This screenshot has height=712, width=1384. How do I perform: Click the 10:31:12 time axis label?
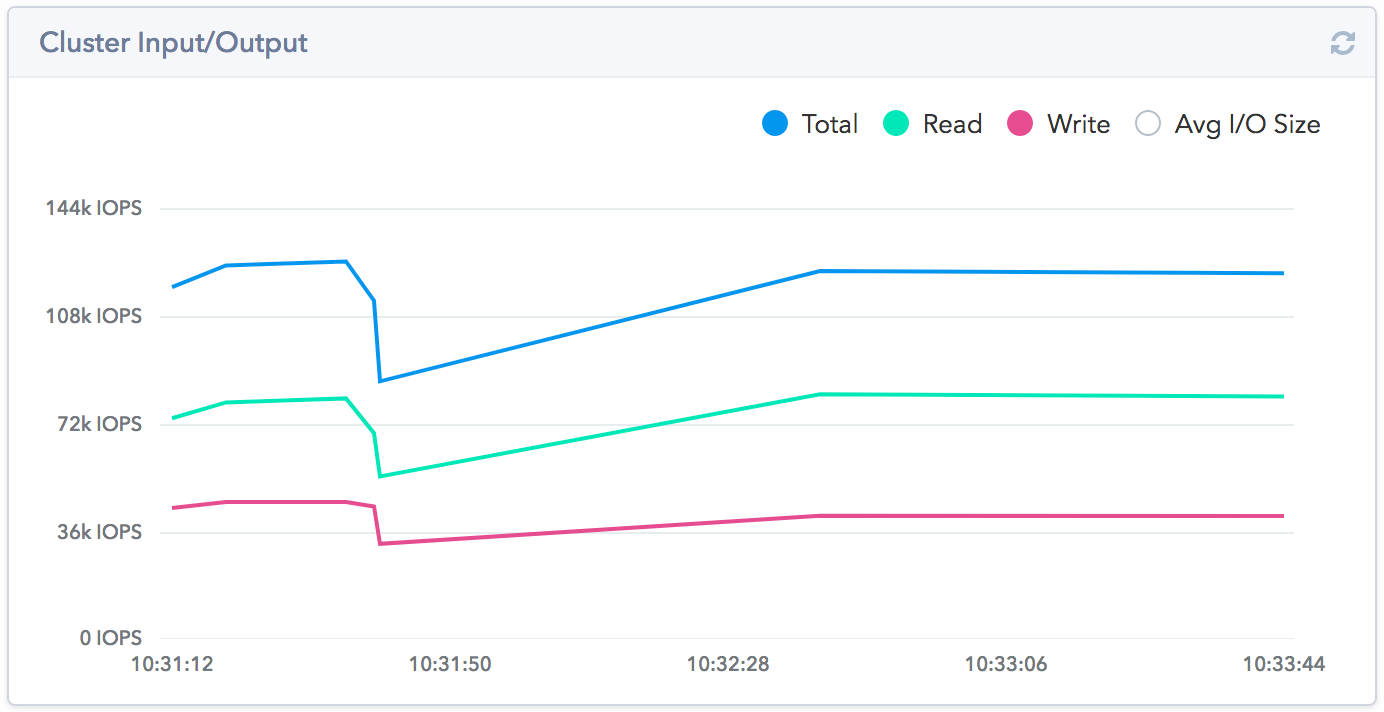coord(172,664)
